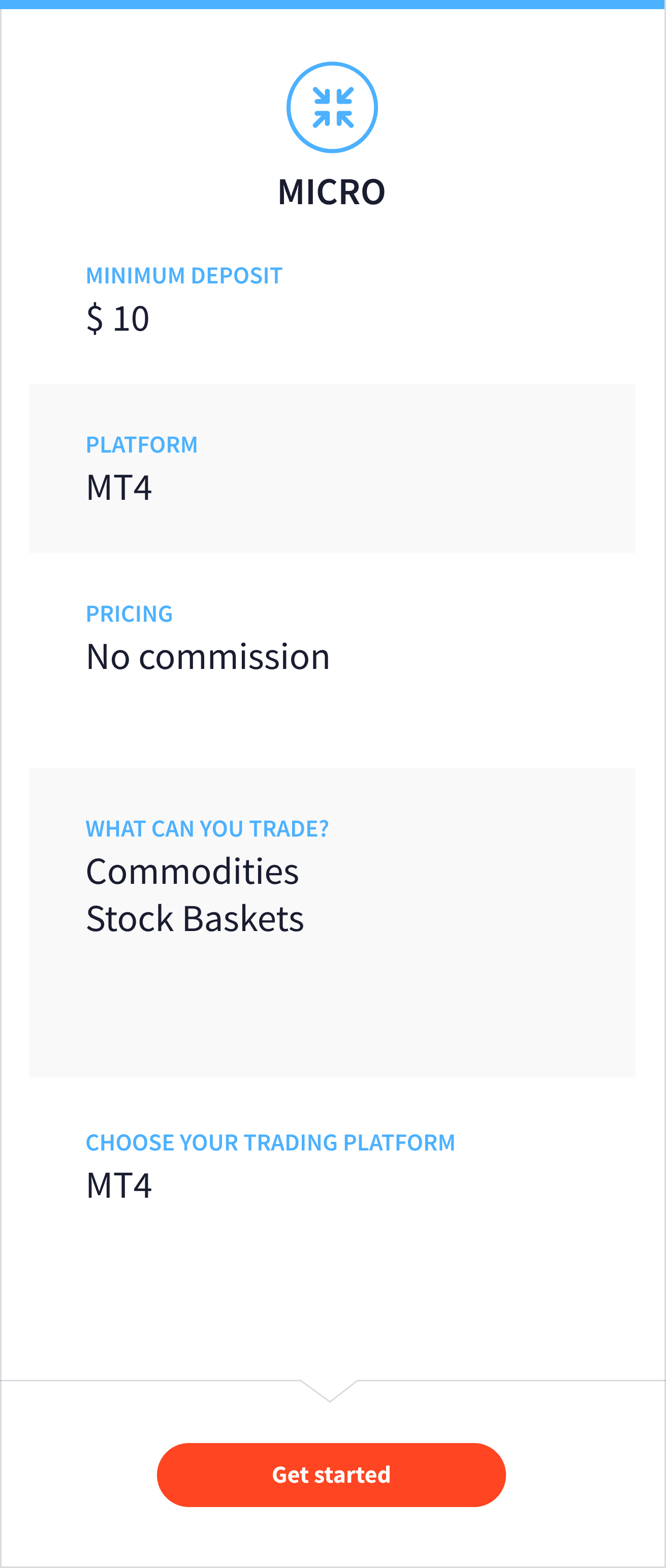Click the WHAT CAN YOU TRADE header

pyautogui.click(x=207, y=828)
